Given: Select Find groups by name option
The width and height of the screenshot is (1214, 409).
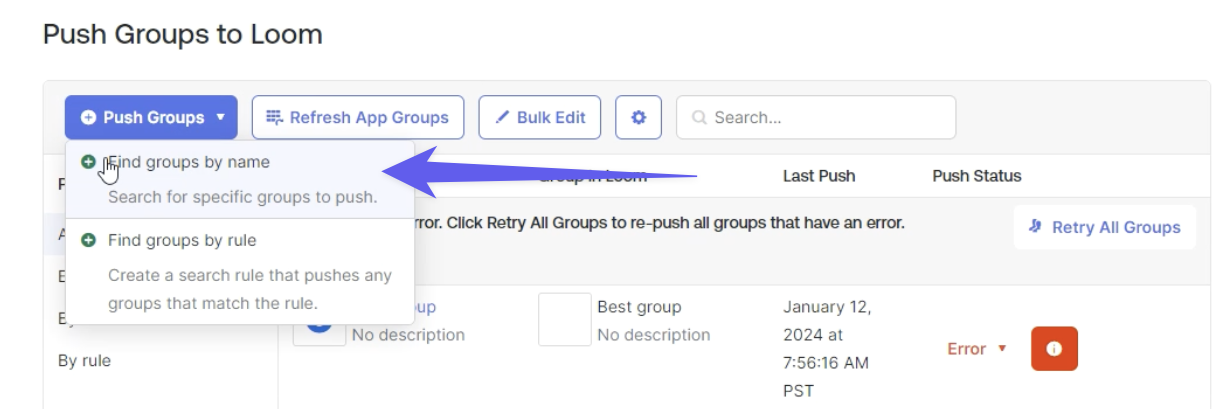Looking at the screenshot, I should coord(189,162).
